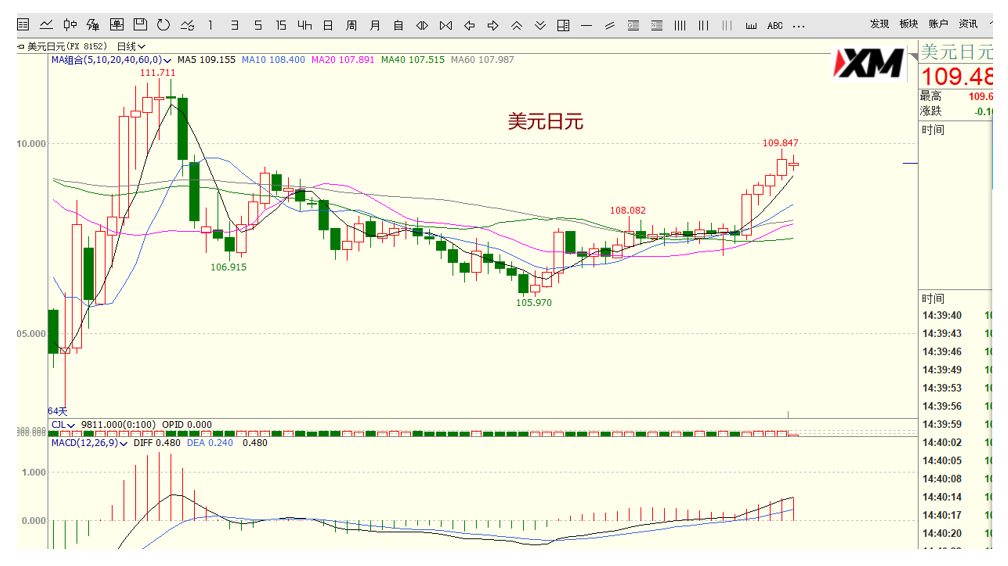Click the second gray panel icon
The image size is (1008, 566).
(x=656, y=26)
